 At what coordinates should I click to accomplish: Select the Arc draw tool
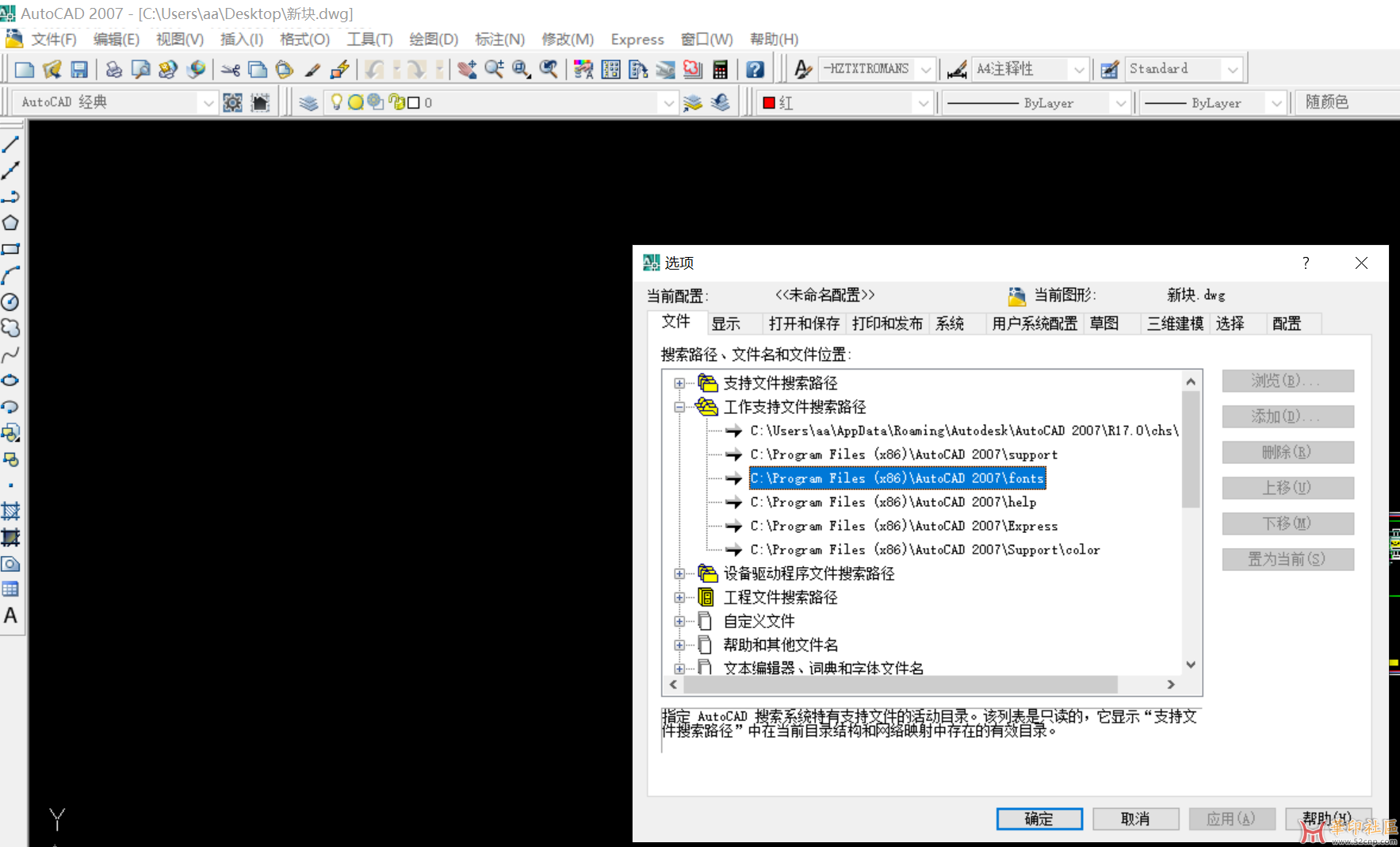point(10,275)
